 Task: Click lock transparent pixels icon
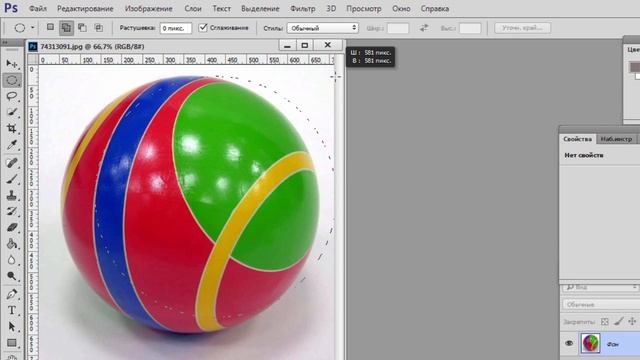click(605, 322)
